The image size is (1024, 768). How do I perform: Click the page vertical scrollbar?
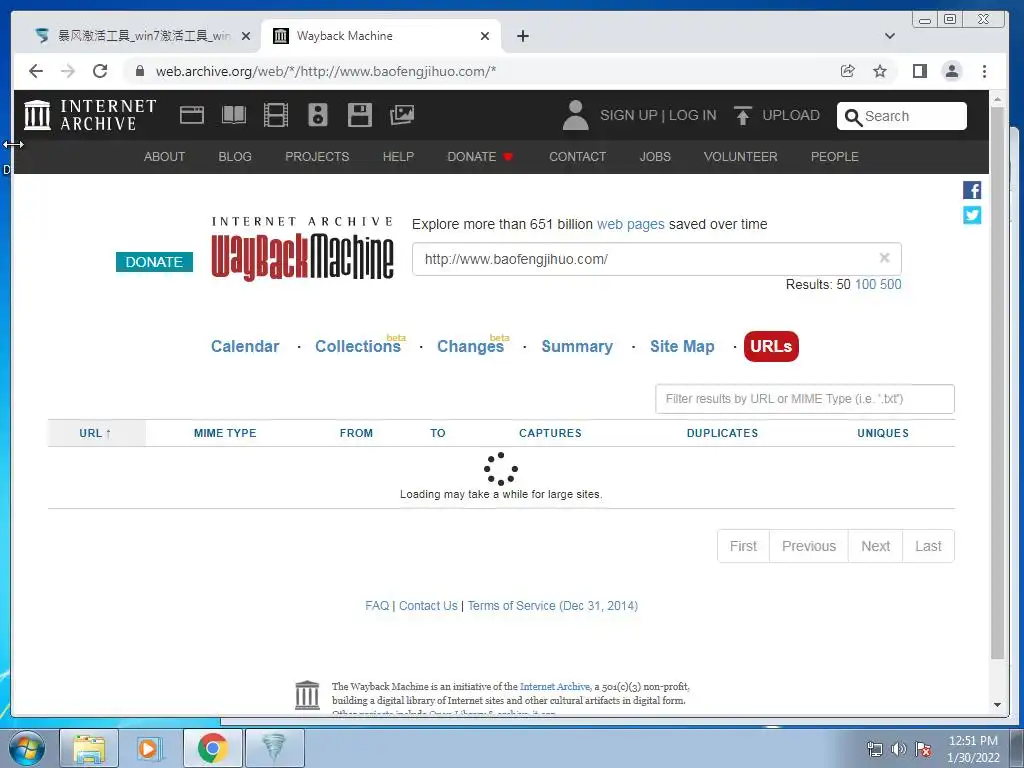pyautogui.click(x=997, y=382)
